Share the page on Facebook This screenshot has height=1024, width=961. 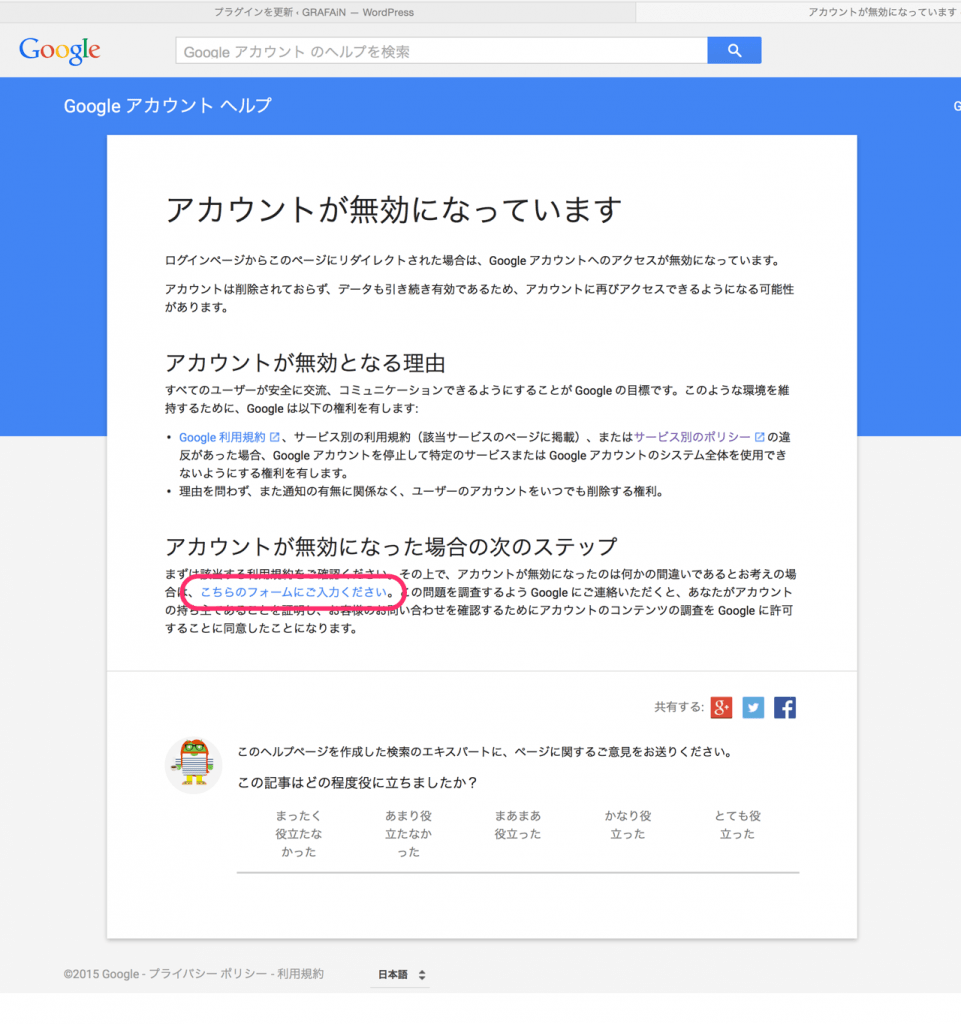[x=785, y=708]
